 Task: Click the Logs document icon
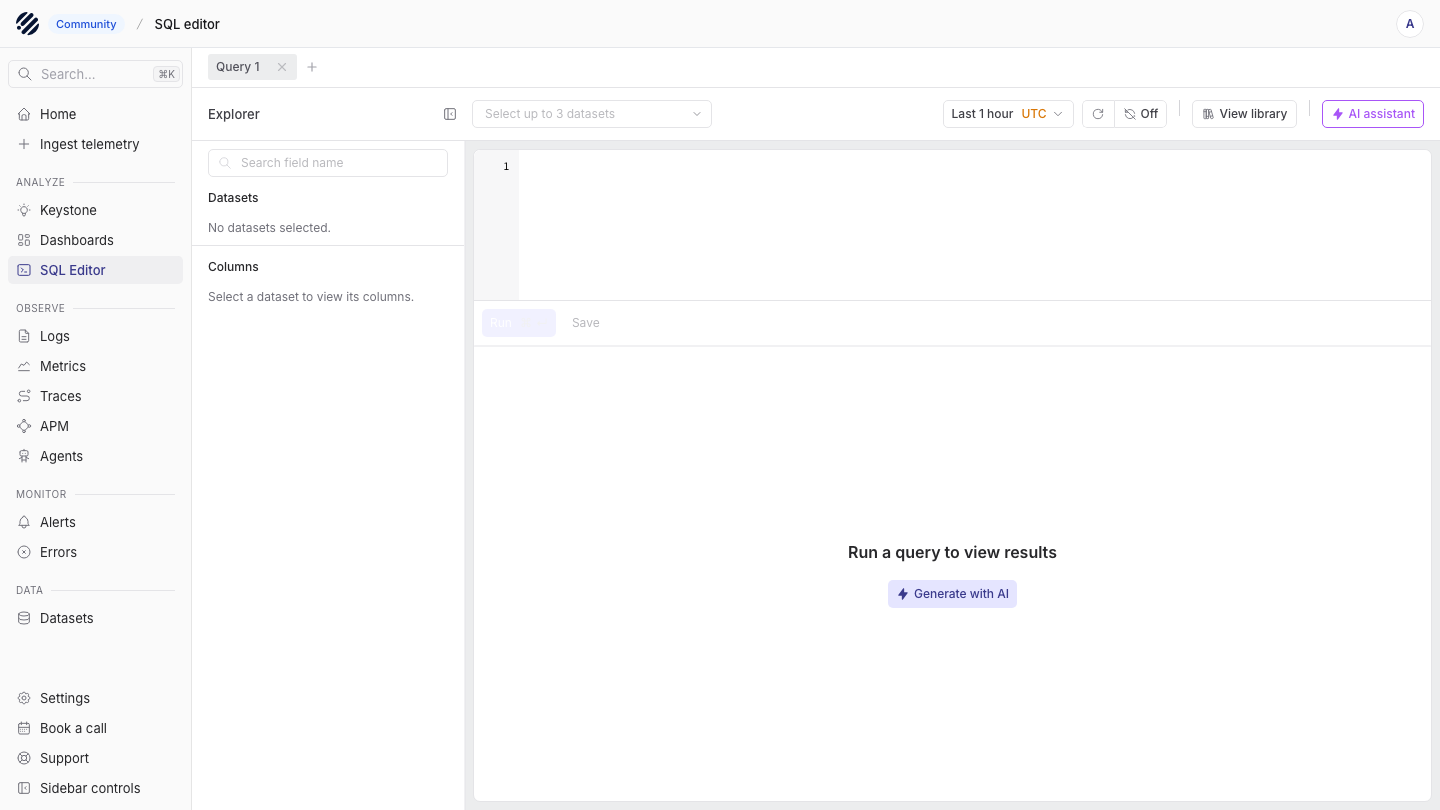24,336
